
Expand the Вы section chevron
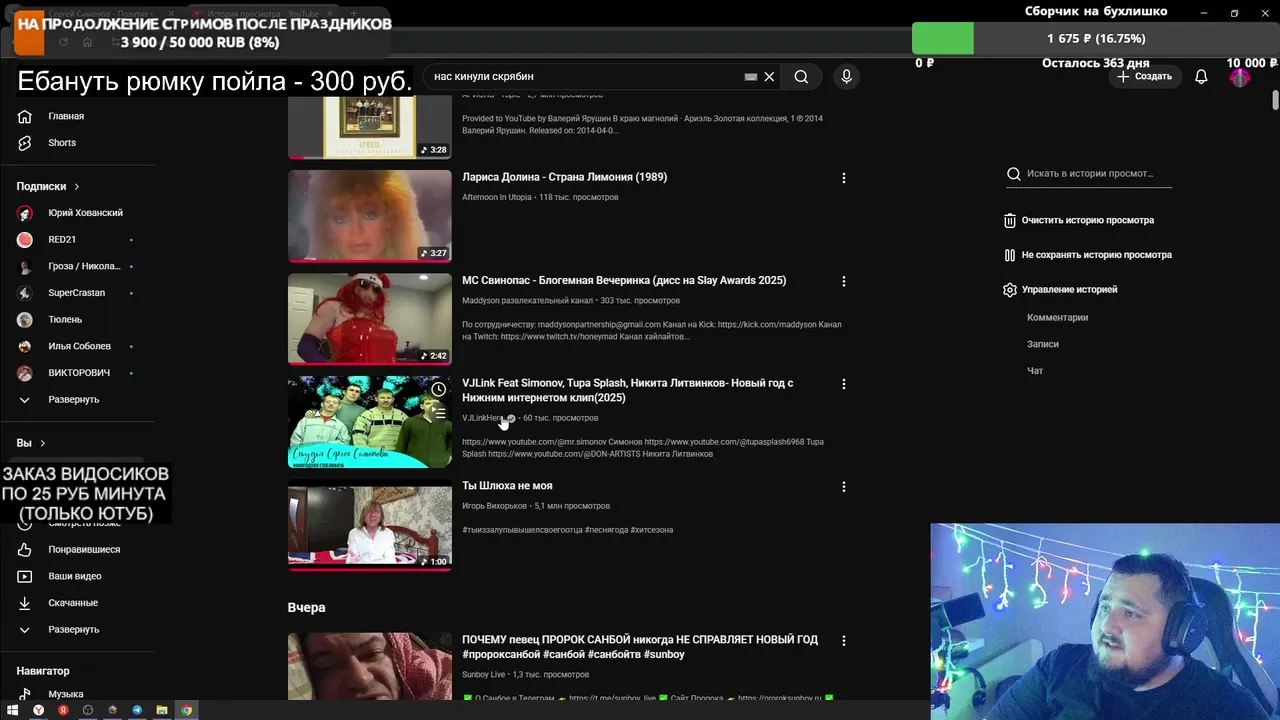[42, 444]
